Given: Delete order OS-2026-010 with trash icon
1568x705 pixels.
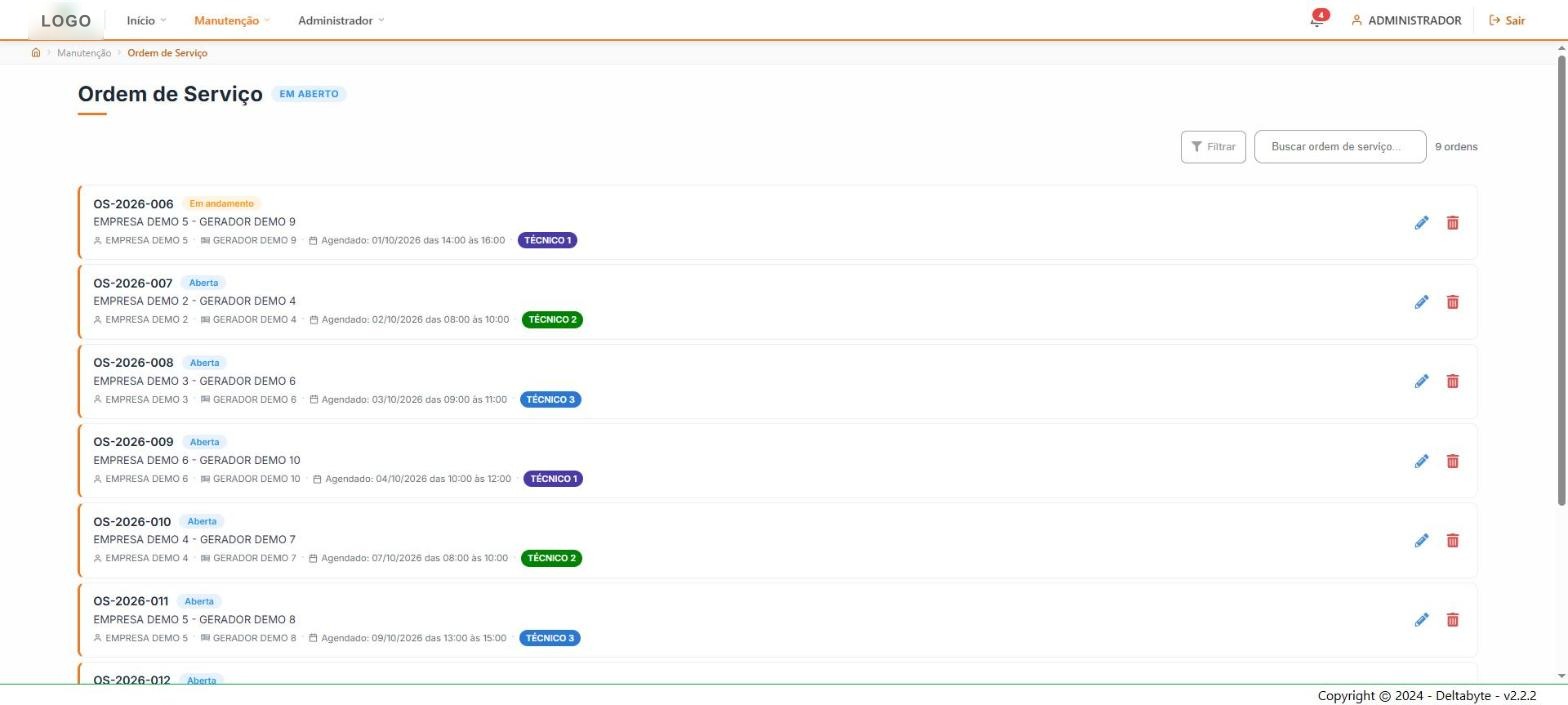Looking at the screenshot, I should pos(1453,540).
